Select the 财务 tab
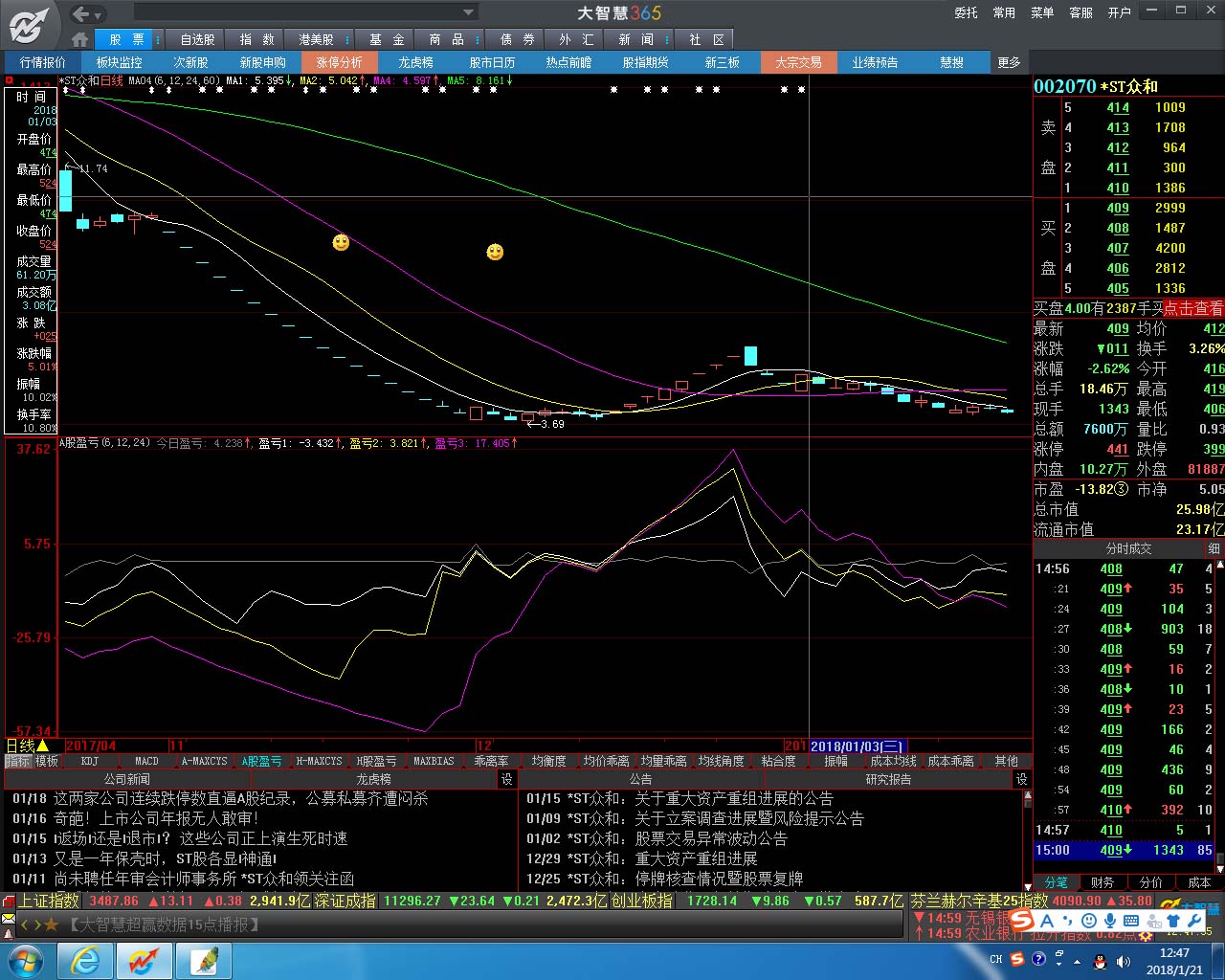The height and width of the screenshot is (980, 1225). [x=1102, y=881]
